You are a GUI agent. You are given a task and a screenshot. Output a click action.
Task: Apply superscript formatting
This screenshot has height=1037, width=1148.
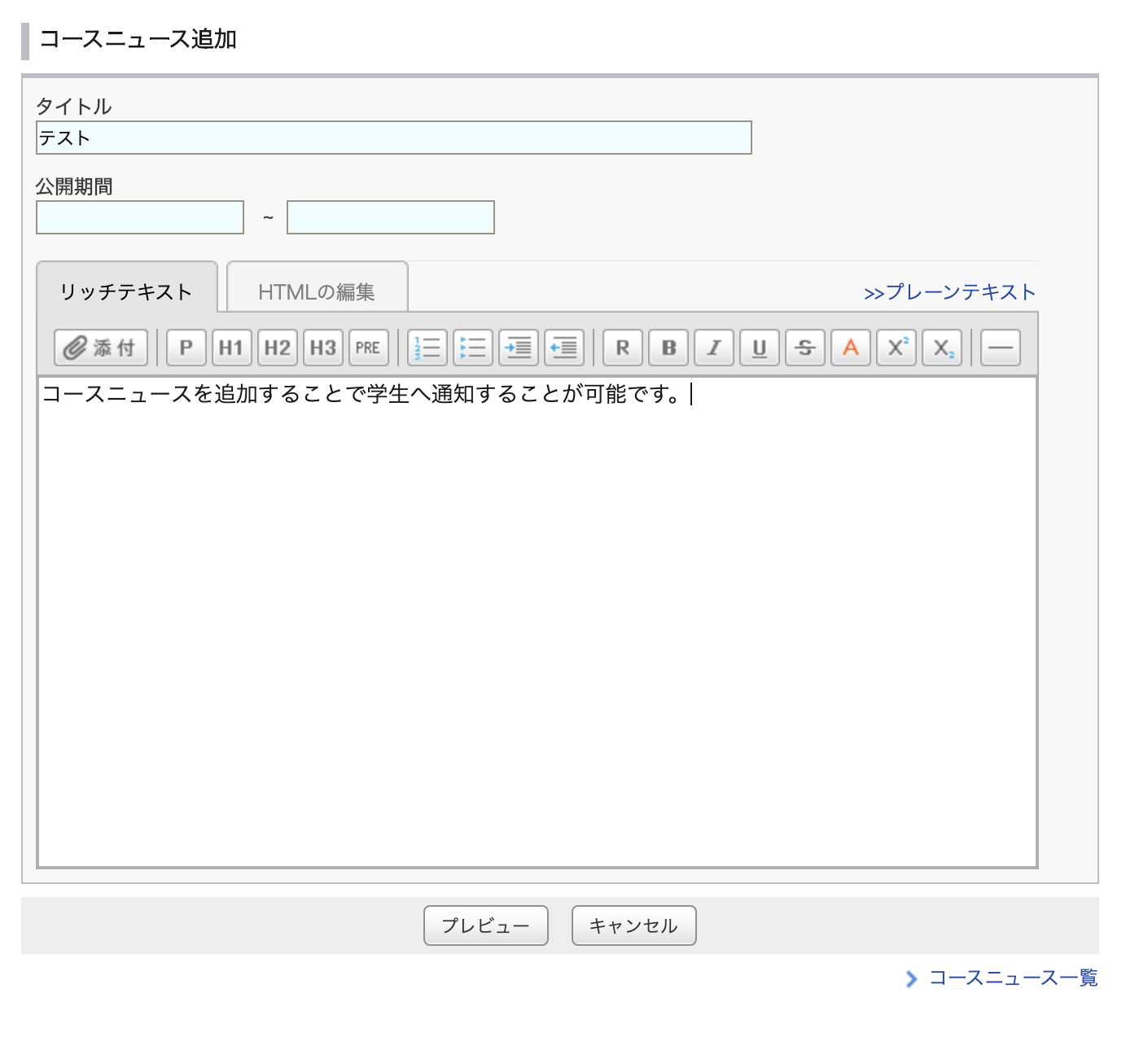[x=896, y=348]
